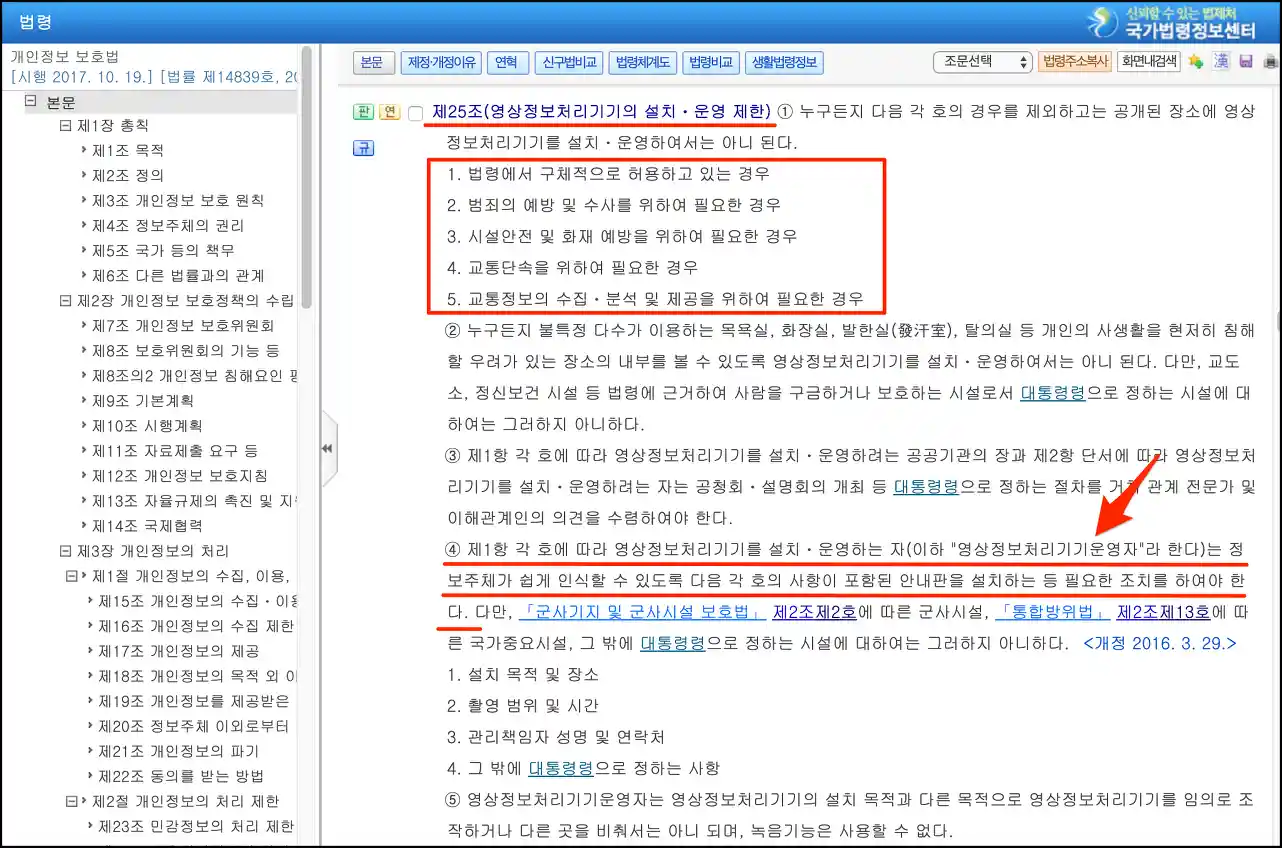
Task: Select 제3조 개인정보 보호 원칙
Action: pos(178,200)
